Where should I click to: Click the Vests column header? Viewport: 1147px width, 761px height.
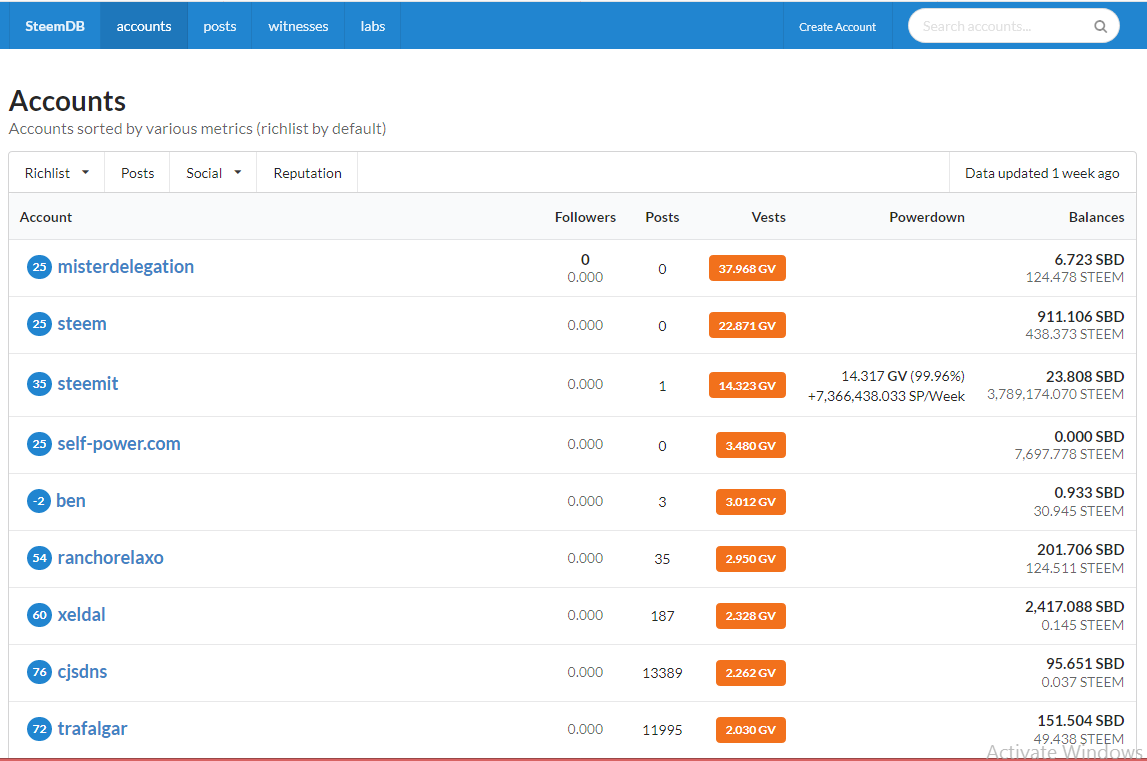[x=768, y=217]
